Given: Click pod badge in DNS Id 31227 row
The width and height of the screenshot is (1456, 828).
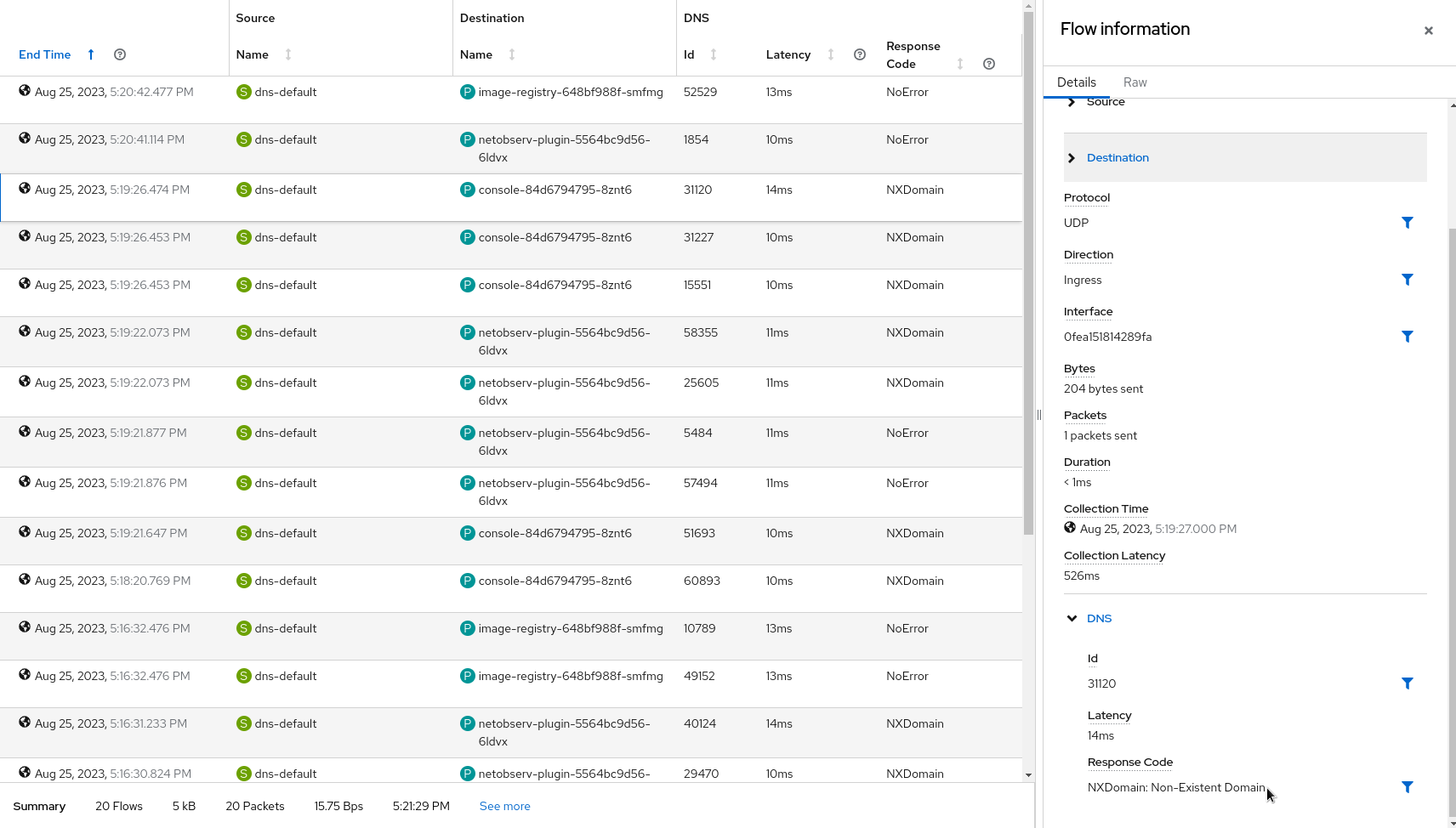Looking at the screenshot, I should click(x=468, y=237).
